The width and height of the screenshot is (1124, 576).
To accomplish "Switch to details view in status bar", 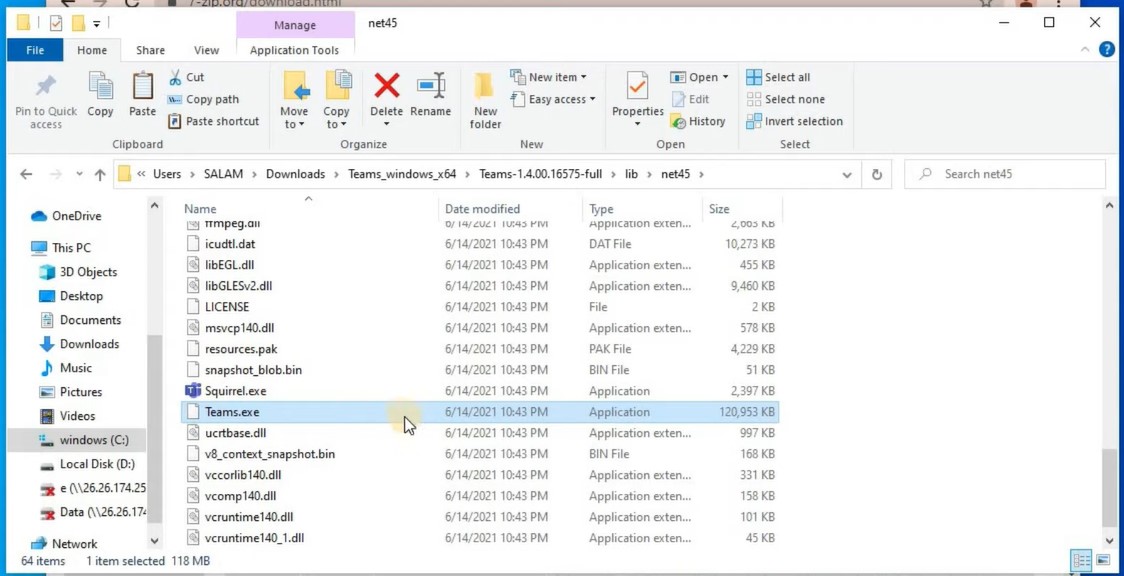I will [1081, 560].
